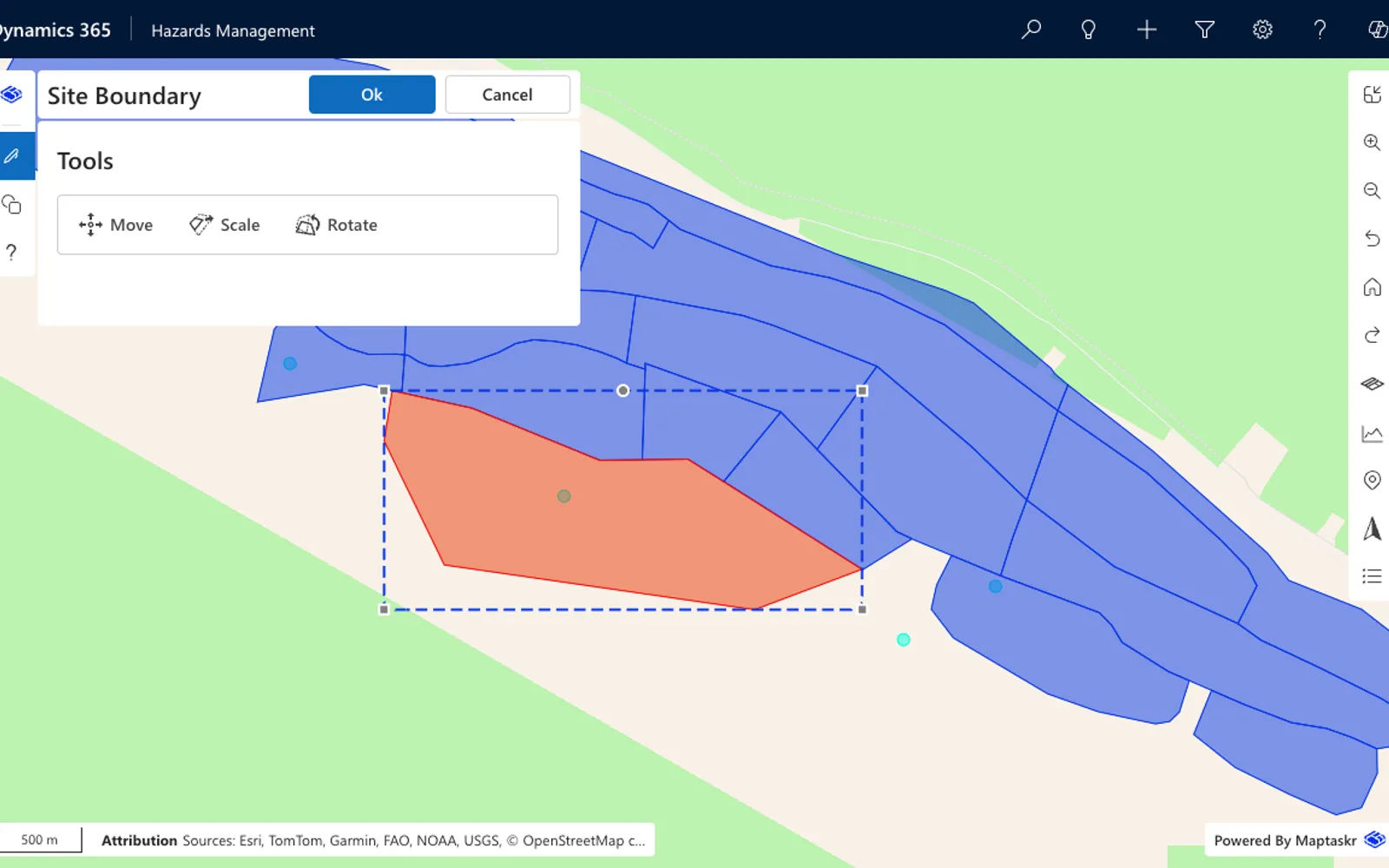The height and width of the screenshot is (868, 1389).
Task: Open the legend list icon
Action: pos(1372,575)
